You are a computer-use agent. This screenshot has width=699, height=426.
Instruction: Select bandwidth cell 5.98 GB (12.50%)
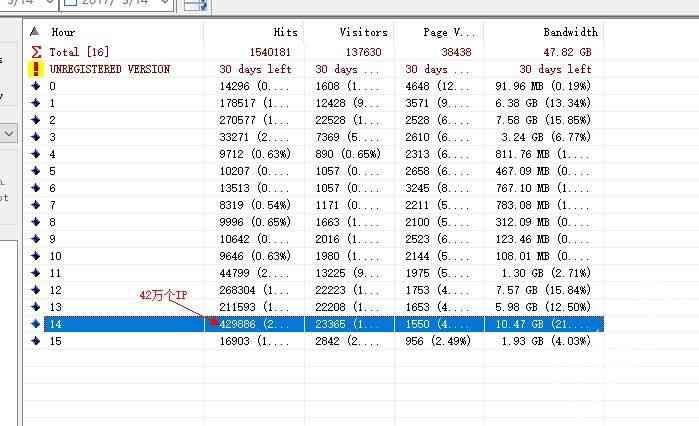pos(543,307)
